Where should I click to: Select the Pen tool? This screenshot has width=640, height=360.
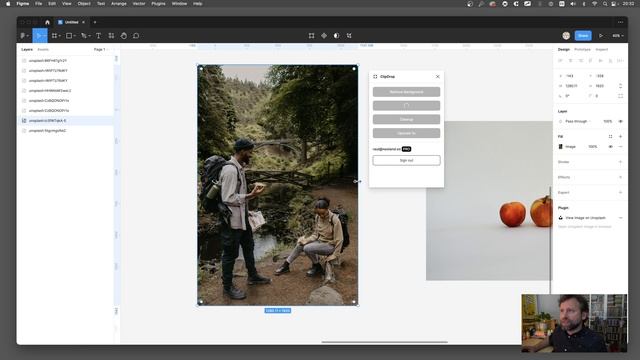84,36
